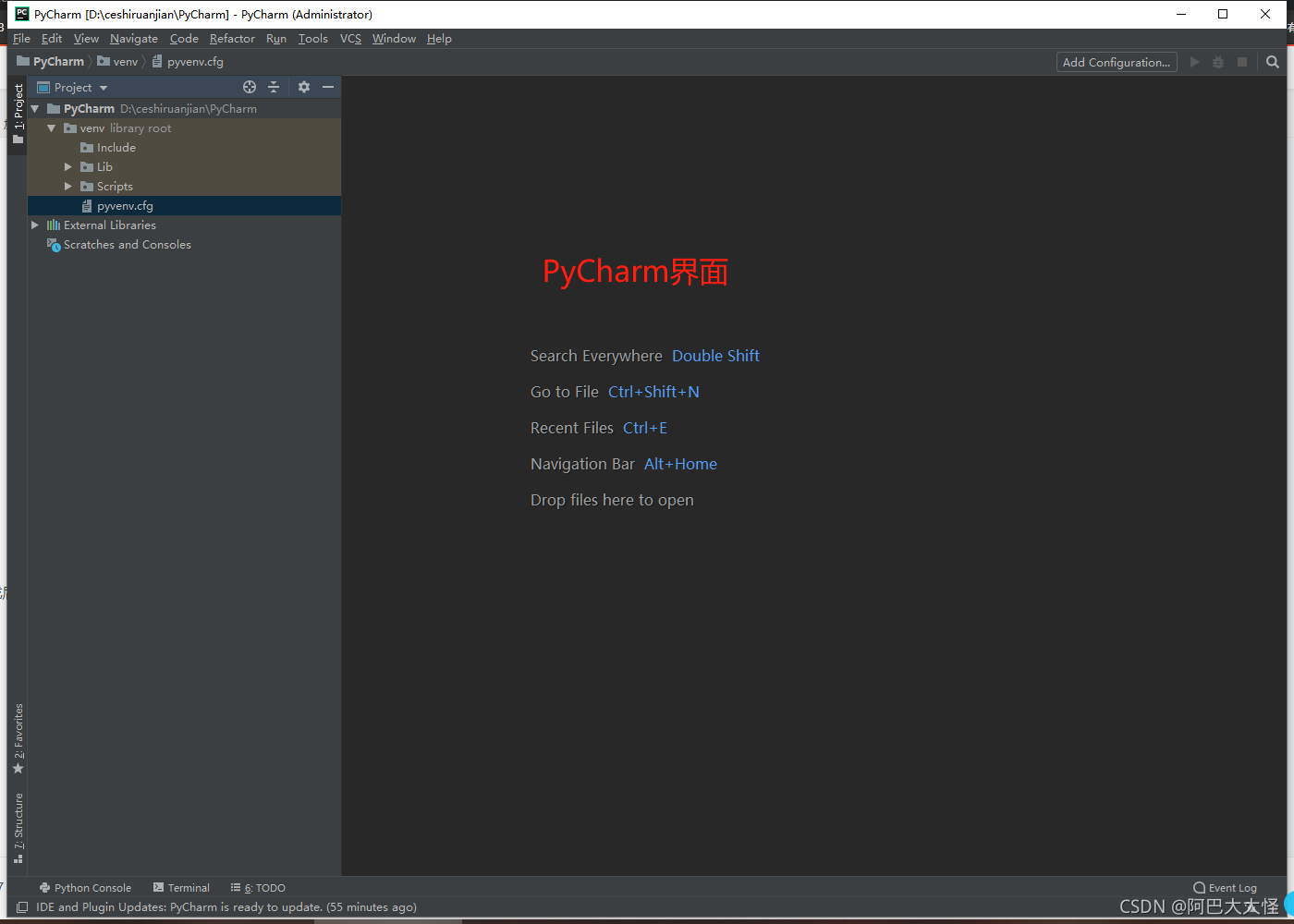Click PyCharm breadcrumb in navigation bar

click(51, 62)
